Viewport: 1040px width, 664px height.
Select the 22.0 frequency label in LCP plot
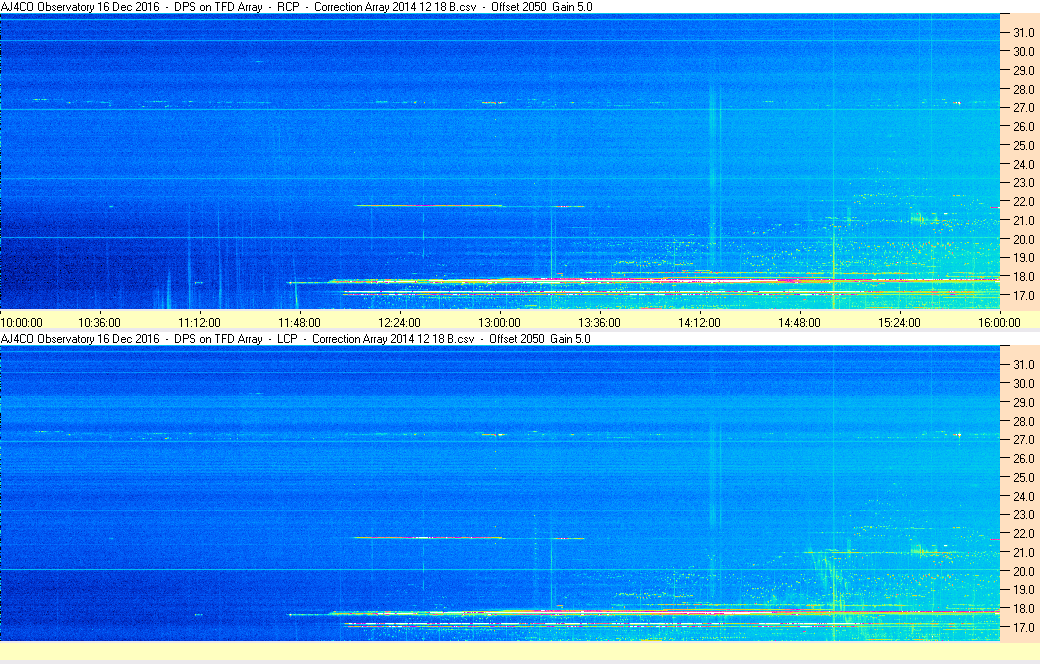pos(1023,533)
